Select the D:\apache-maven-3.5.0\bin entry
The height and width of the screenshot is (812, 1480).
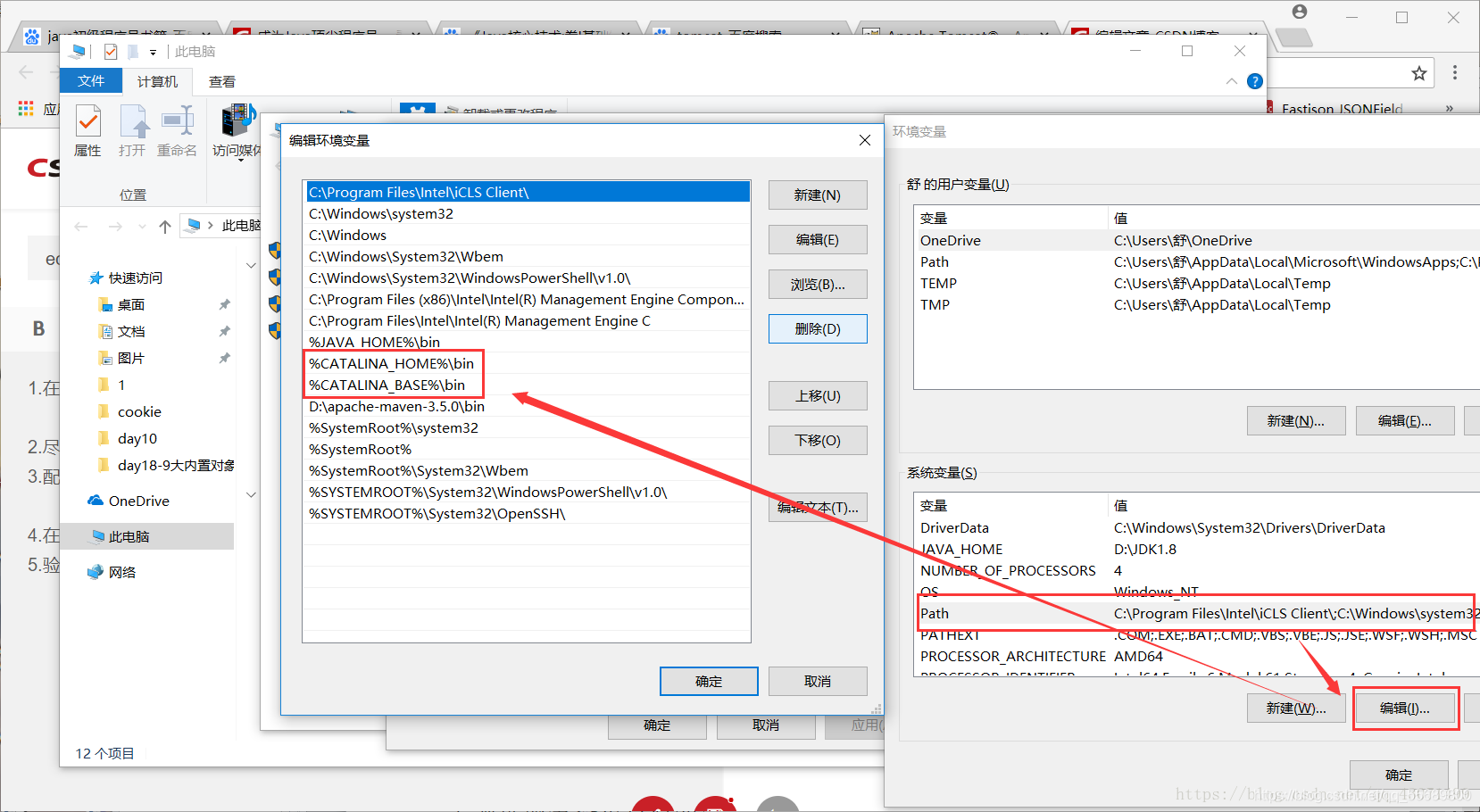pos(527,406)
